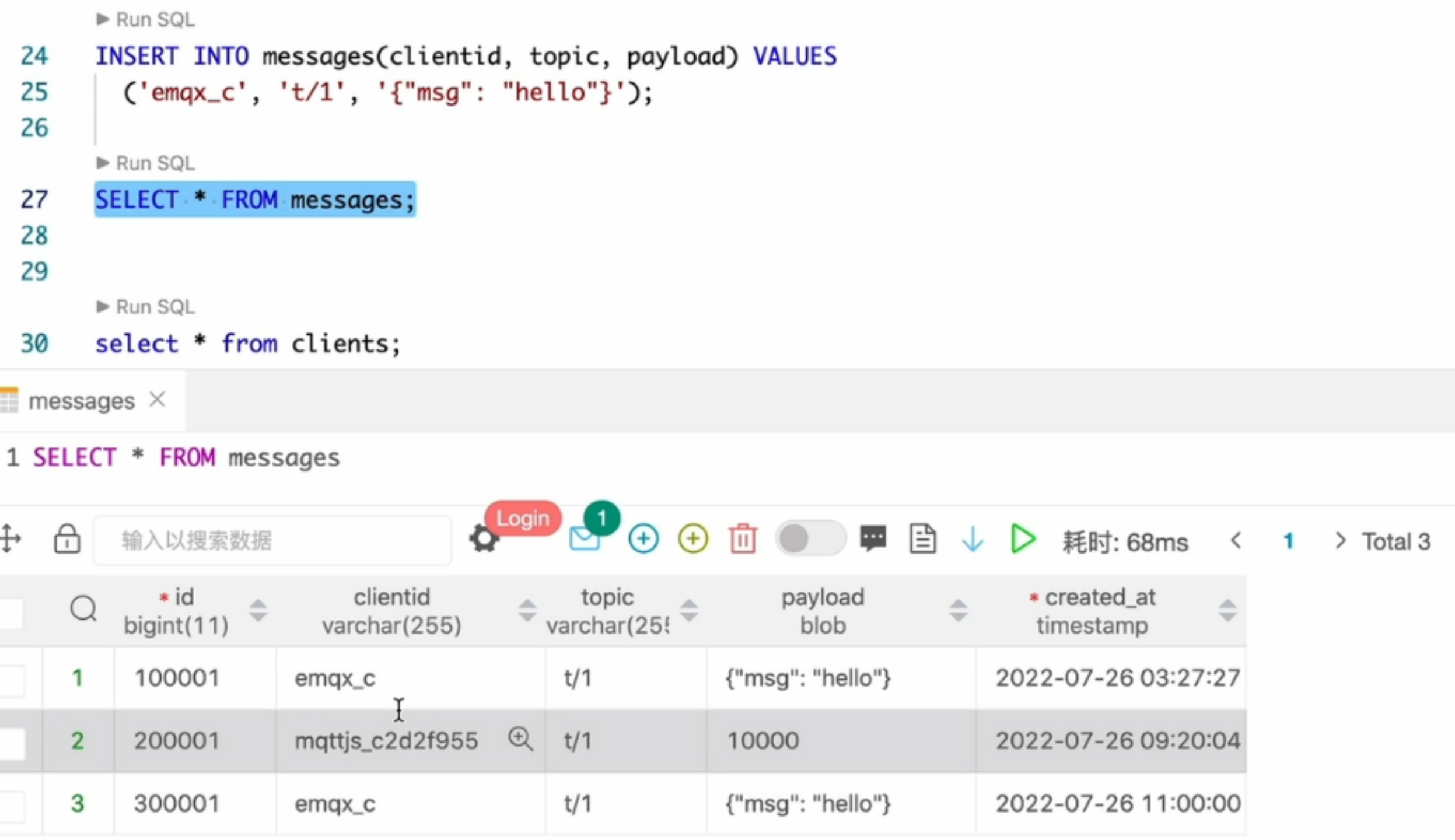Click the yellow-green plus circle icon
1455x840 pixels.
click(693, 538)
